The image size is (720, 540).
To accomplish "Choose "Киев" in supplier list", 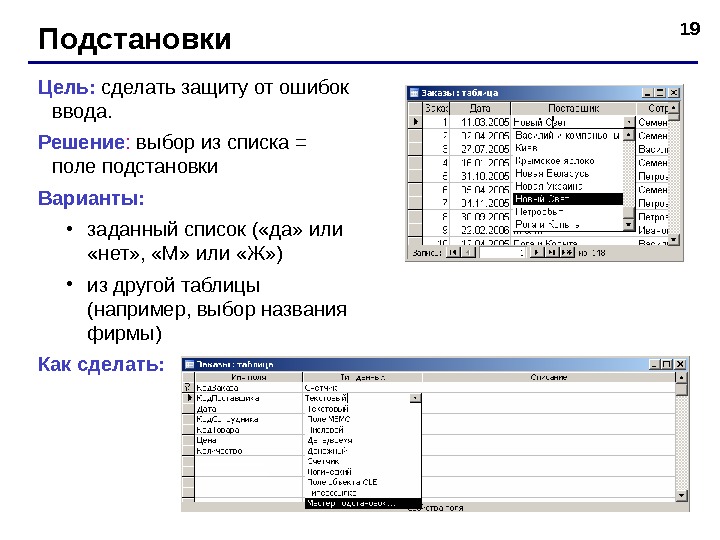I will 568,148.
